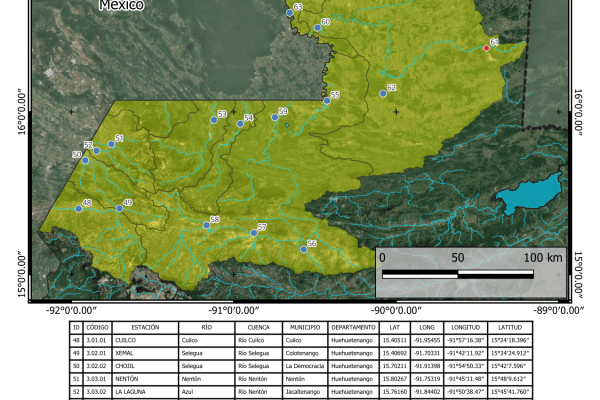600x400 pixels.
Task: Click station marker 48
Action: [79, 209]
